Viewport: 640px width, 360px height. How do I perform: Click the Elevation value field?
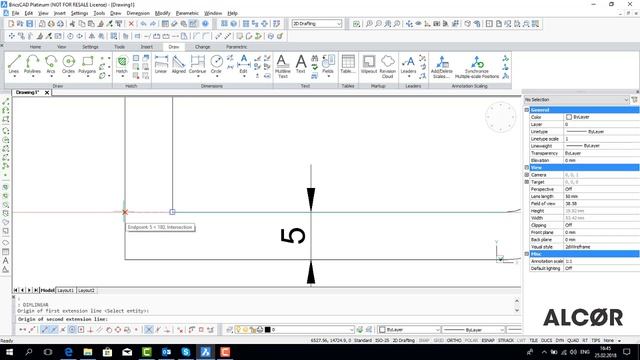pyautogui.click(x=601, y=160)
